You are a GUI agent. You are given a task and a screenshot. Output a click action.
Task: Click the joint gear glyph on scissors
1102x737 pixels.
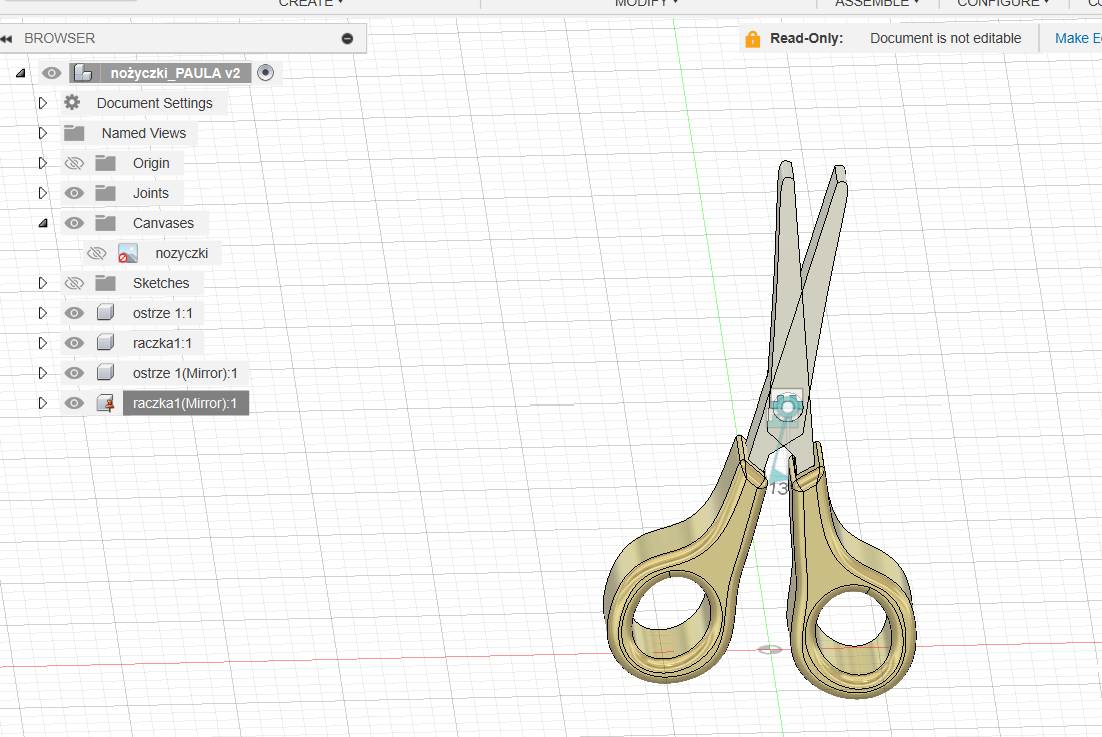[x=786, y=408]
